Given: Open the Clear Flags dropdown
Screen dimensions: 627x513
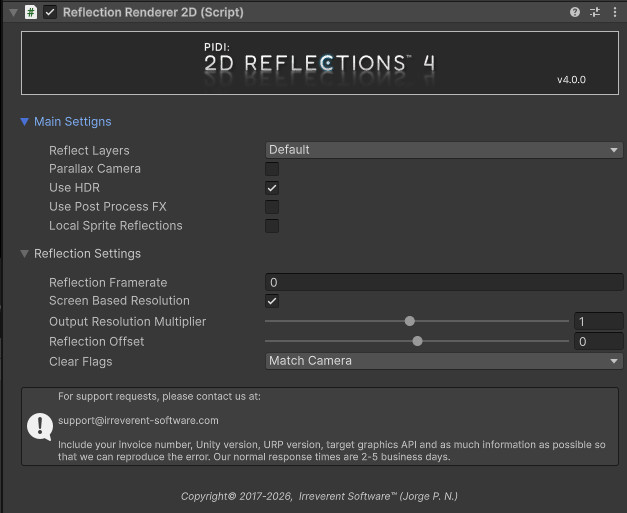Looking at the screenshot, I should click(443, 361).
